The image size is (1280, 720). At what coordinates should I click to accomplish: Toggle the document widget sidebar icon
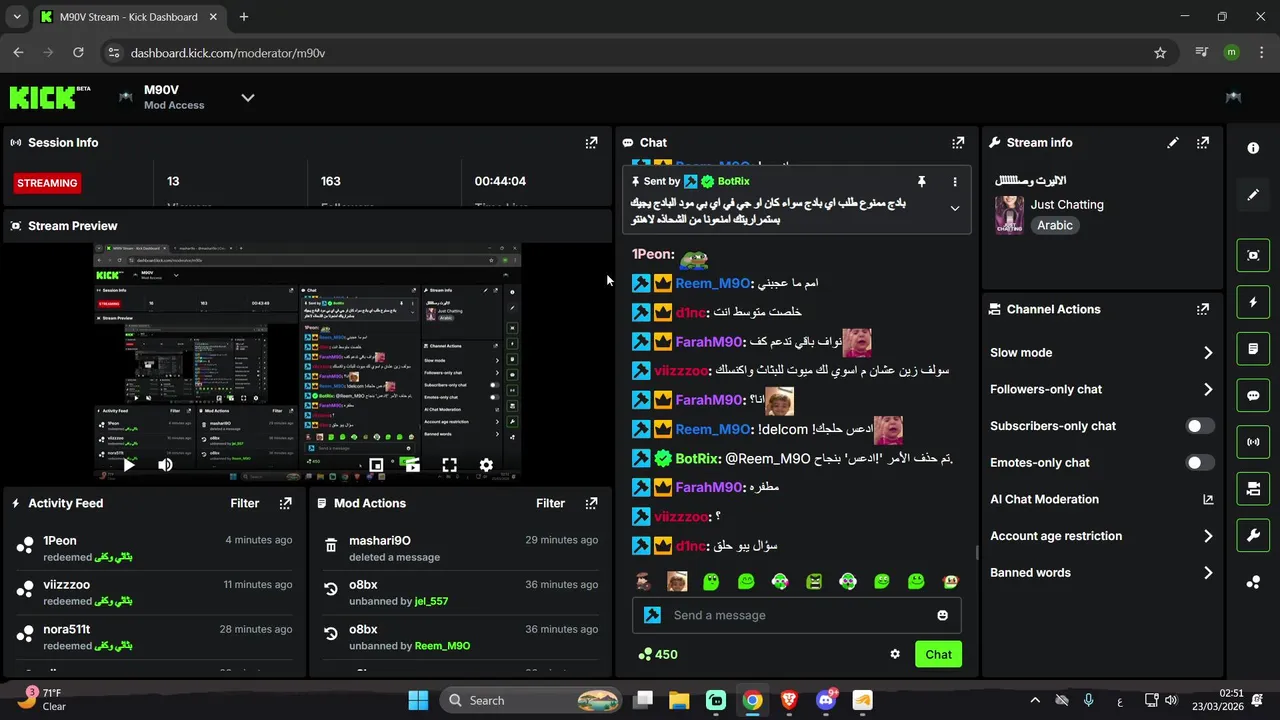(1253, 349)
